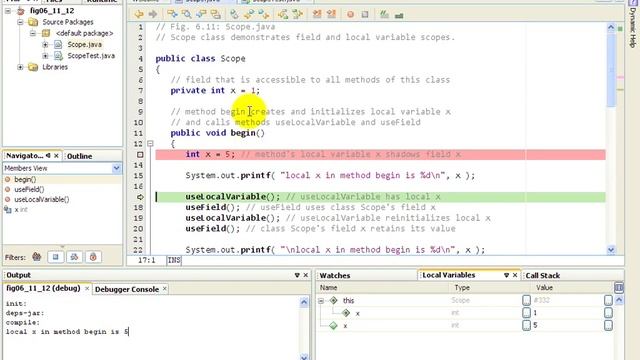Viewport: 640px width, 360px height.
Task: Open the Members View dropdown
Action: [116, 168]
